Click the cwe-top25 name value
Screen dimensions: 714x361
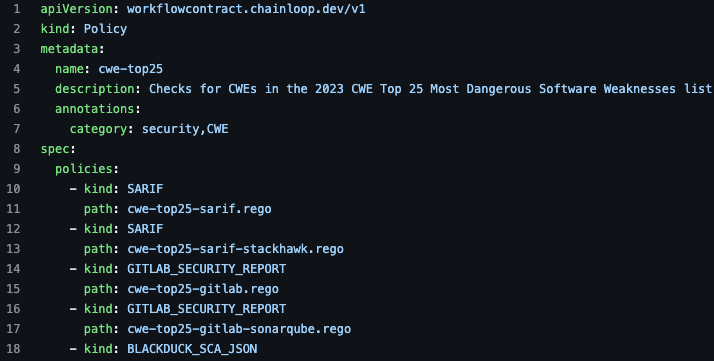click(x=131, y=69)
